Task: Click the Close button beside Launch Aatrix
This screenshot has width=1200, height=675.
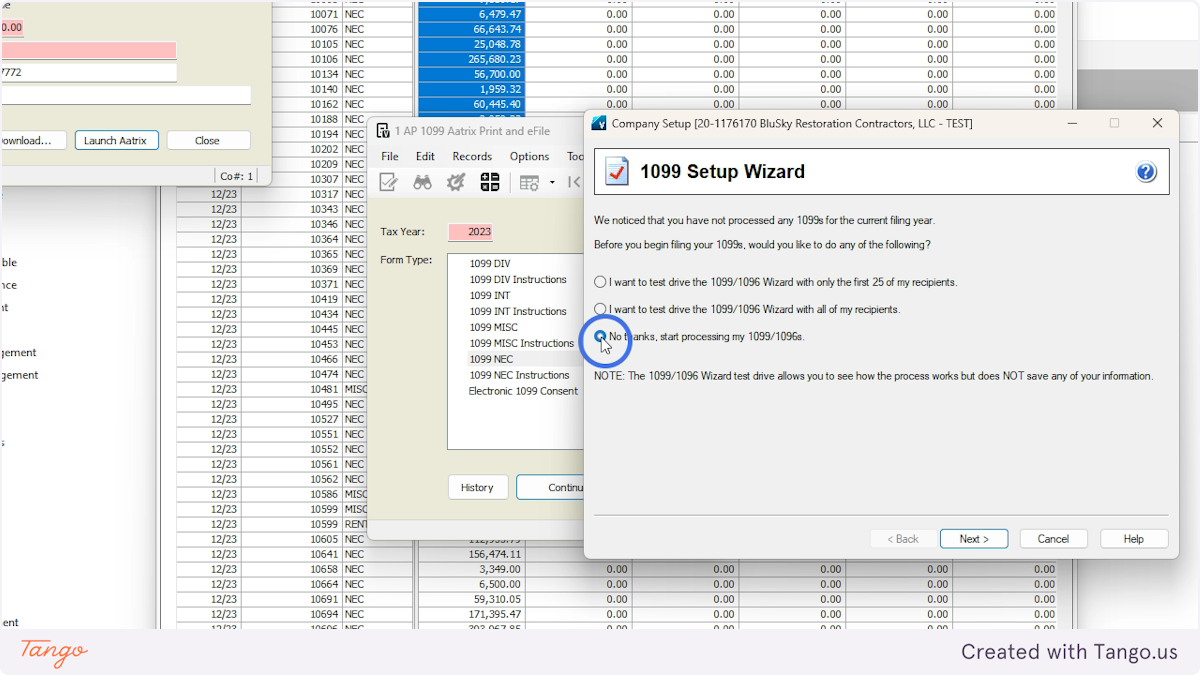Action: pyautogui.click(x=208, y=141)
